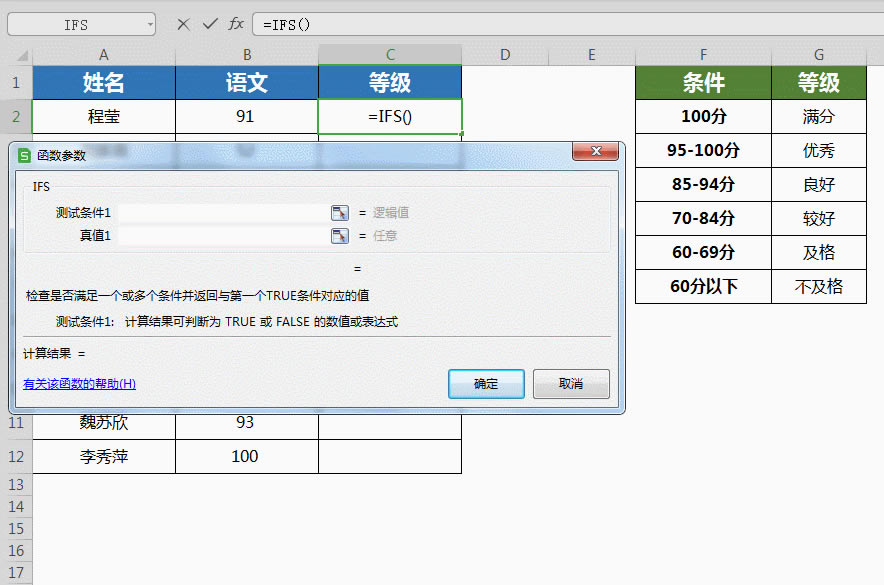
Task: Click the 测试条件1 input field
Action: tap(224, 212)
